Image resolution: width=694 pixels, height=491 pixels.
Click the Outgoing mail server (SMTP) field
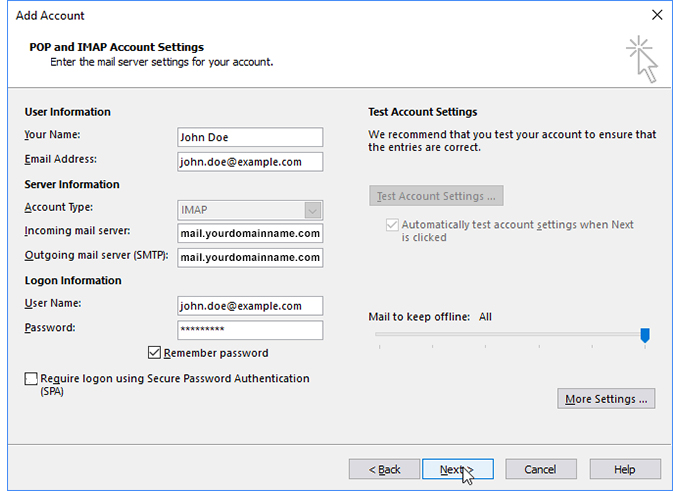(250, 258)
